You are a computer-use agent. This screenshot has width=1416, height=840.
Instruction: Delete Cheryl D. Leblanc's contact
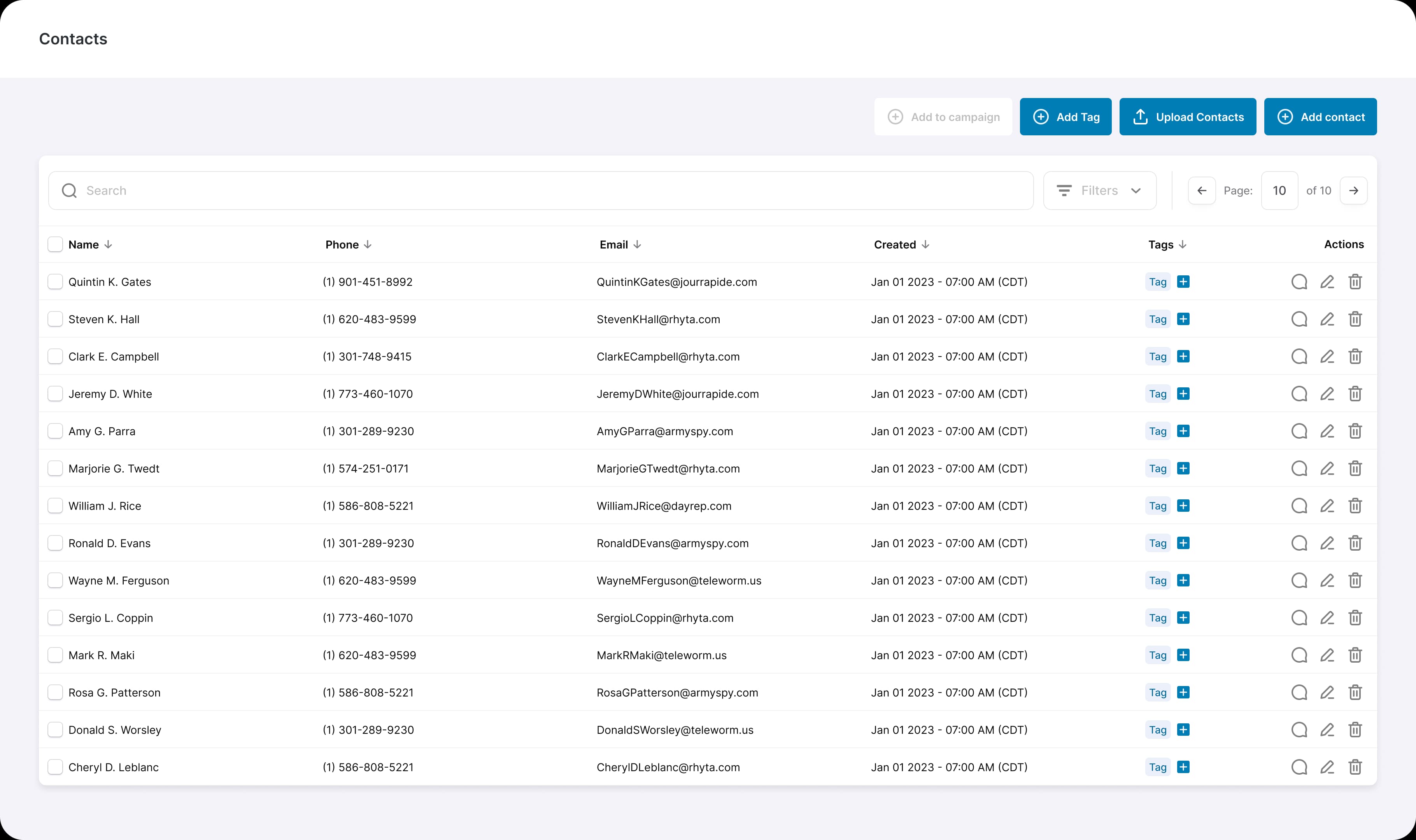(1355, 768)
